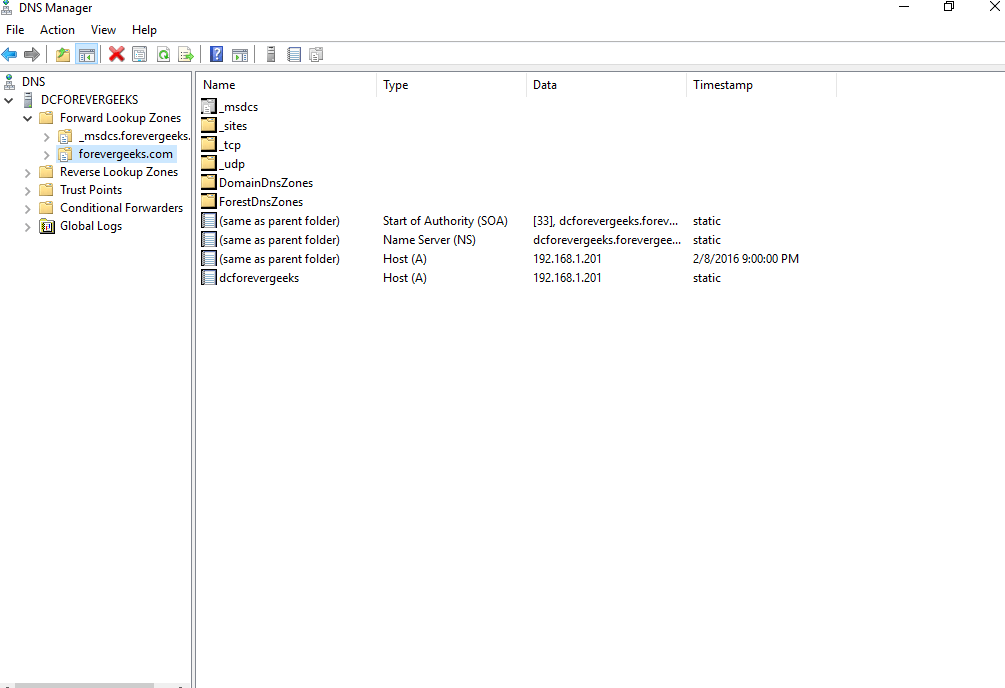Click the tree pane horizontal scrollbar
Screen dimensions: 1005x688
[x=83, y=685]
